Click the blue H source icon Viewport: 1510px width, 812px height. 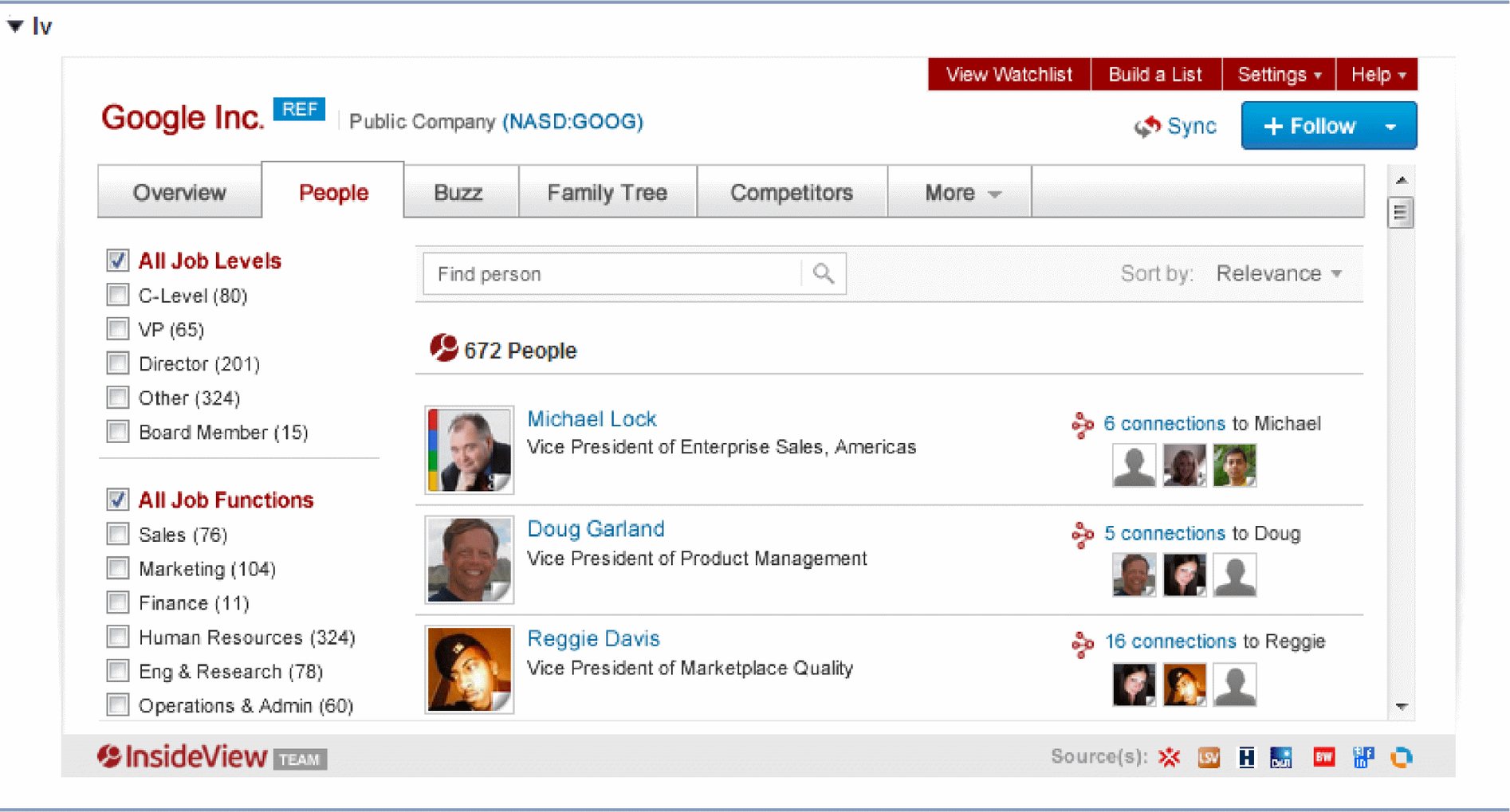coord(1246,758)
